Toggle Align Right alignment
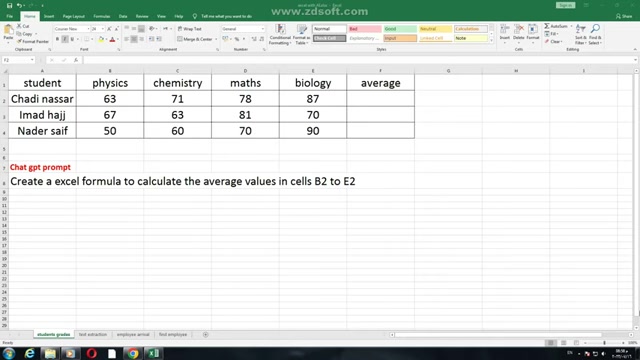Image resolution: width=640 pixels, height=360 pixels. [x=141, y=39]
